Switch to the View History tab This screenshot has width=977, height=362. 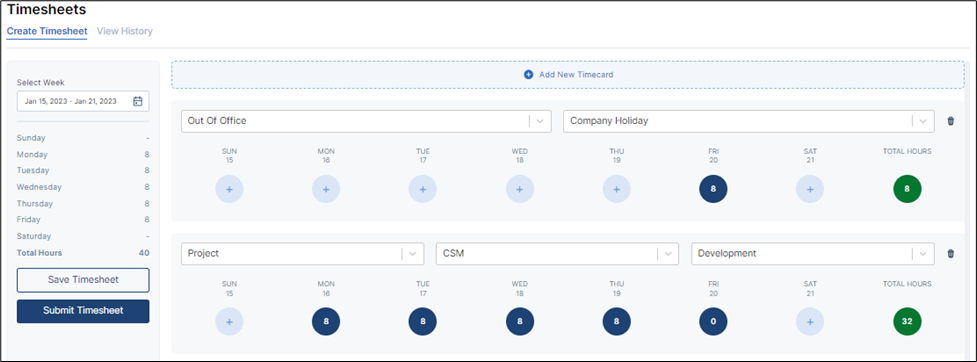click(x=125, y=31)
